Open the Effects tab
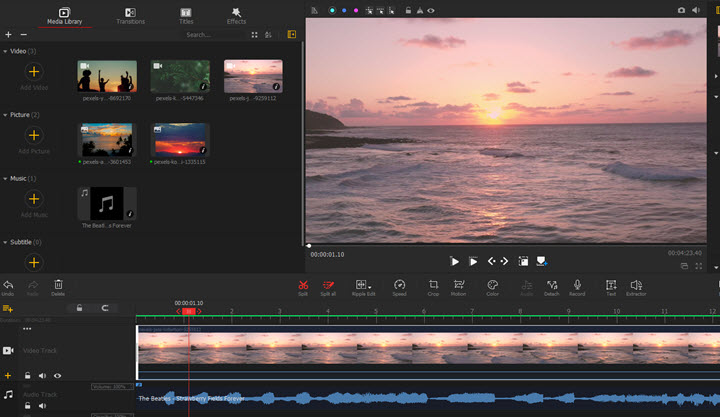 236,15
